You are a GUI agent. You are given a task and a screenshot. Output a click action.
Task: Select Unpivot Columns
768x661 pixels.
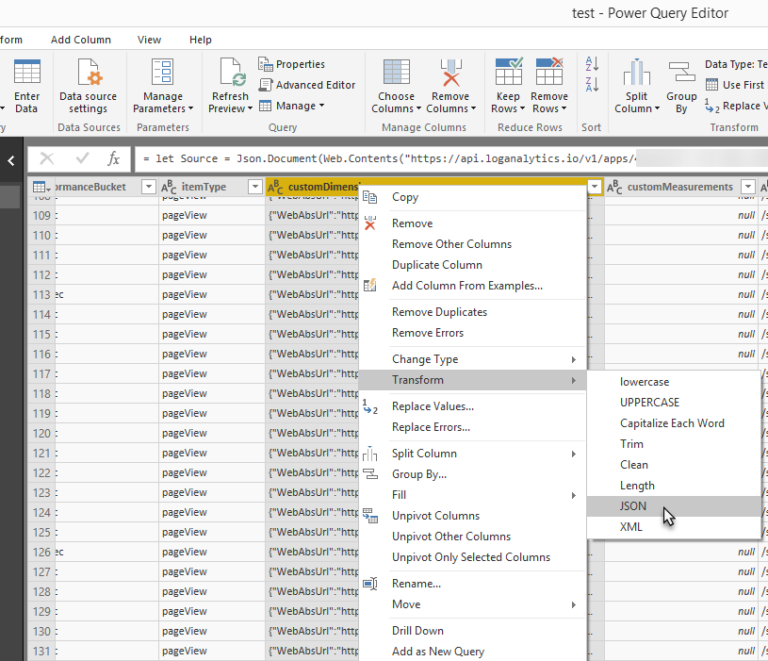point(473,516)
